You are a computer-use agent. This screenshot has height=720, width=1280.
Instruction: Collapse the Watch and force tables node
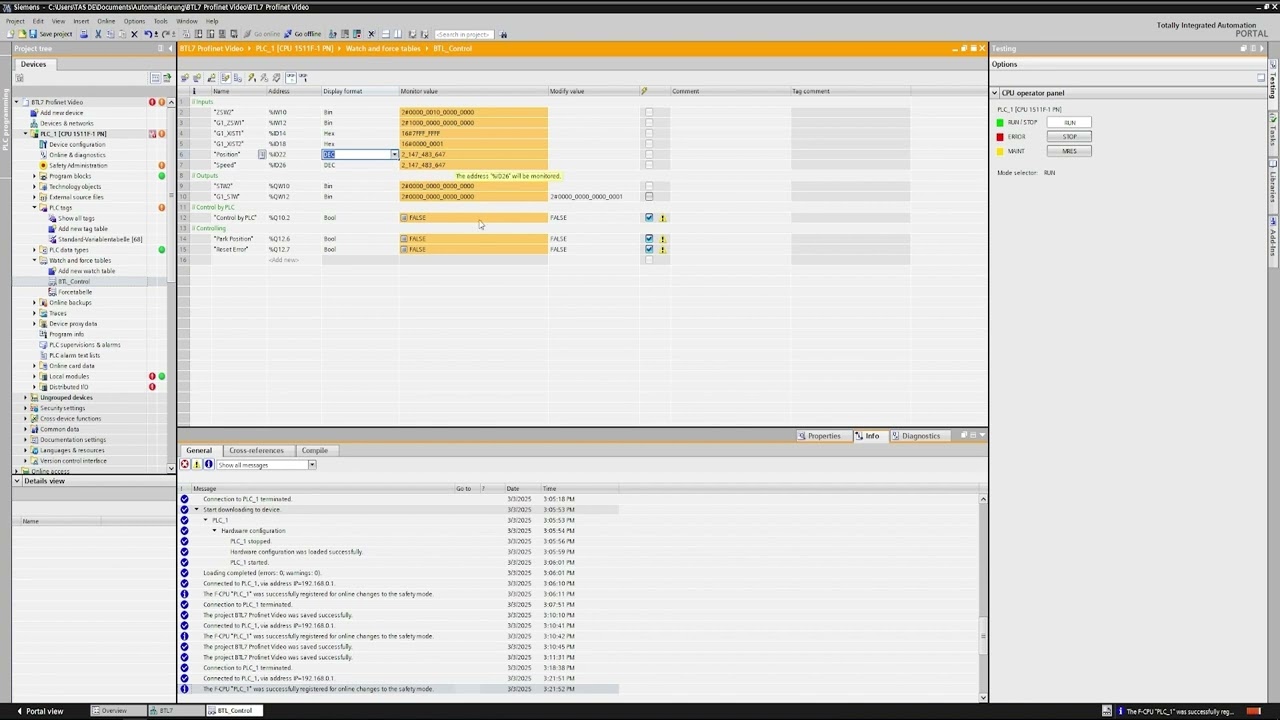coord(35,260)
